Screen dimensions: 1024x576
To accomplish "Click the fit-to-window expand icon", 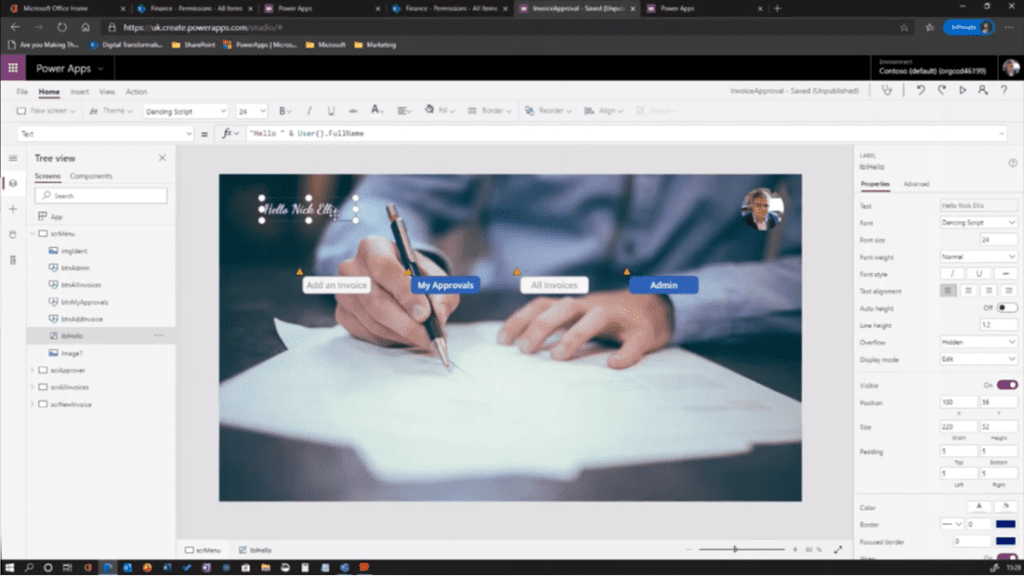I will pos(838,549).
